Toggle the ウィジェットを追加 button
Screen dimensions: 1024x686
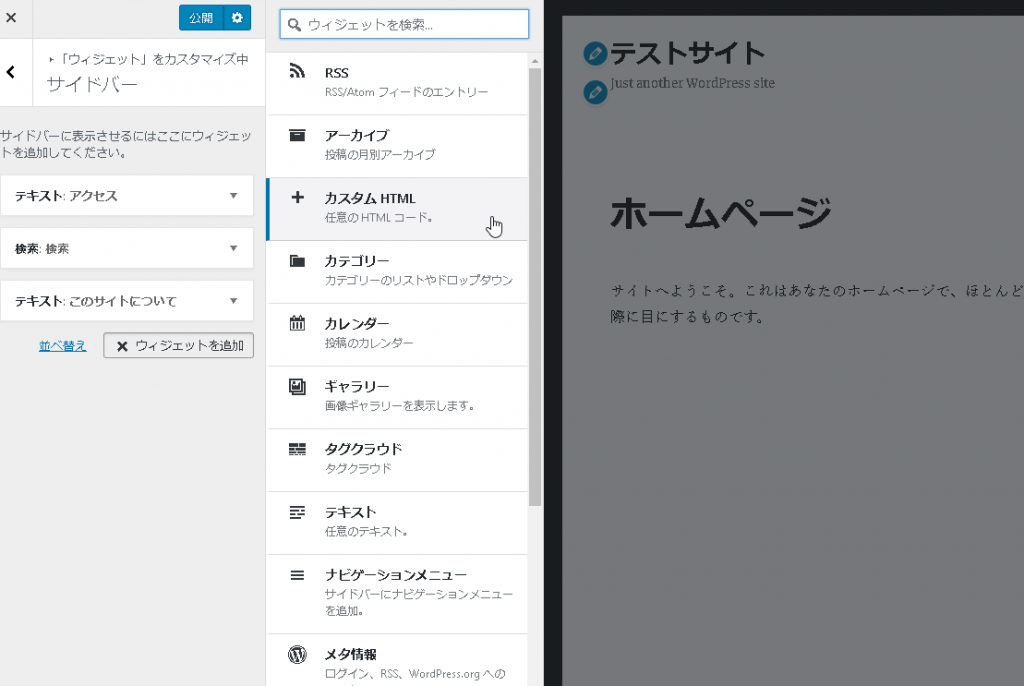coord(179,346)
